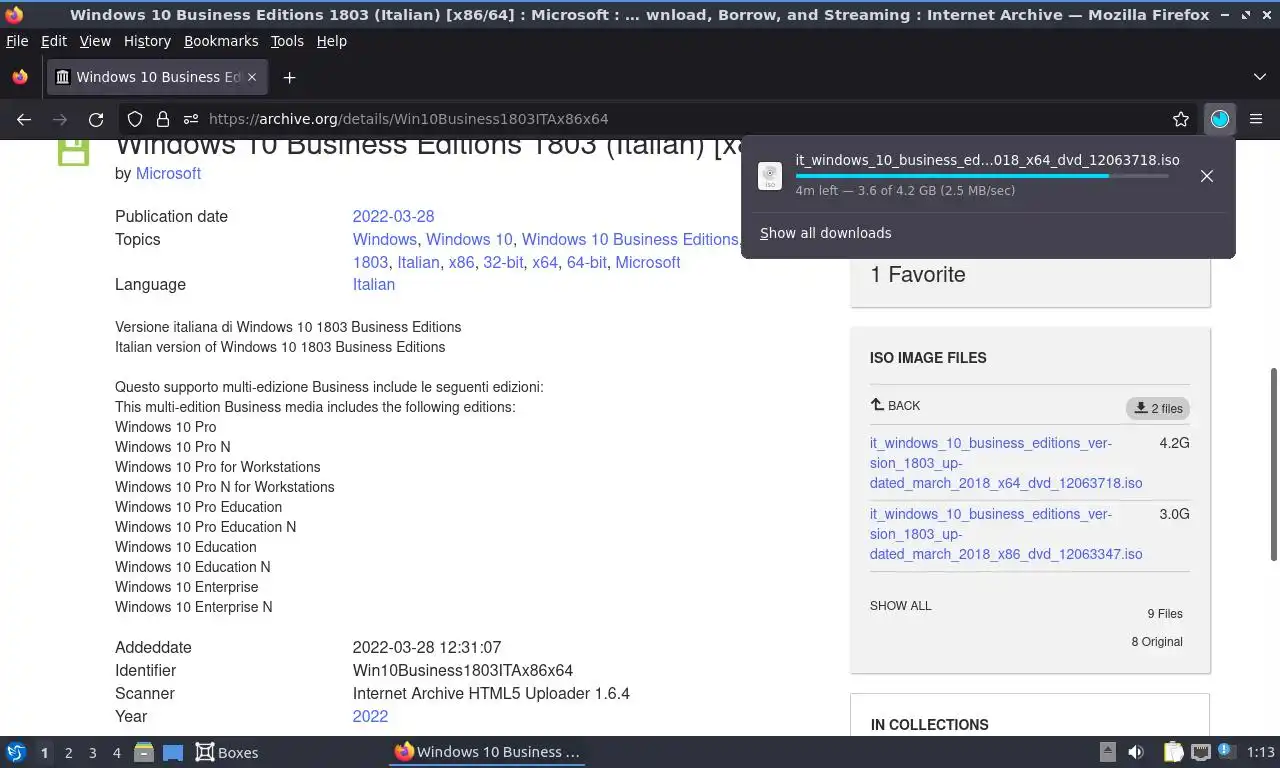Open the clipboard tray icon
Viewport: 1280px width, 768px height.
tap(1174, 752)
